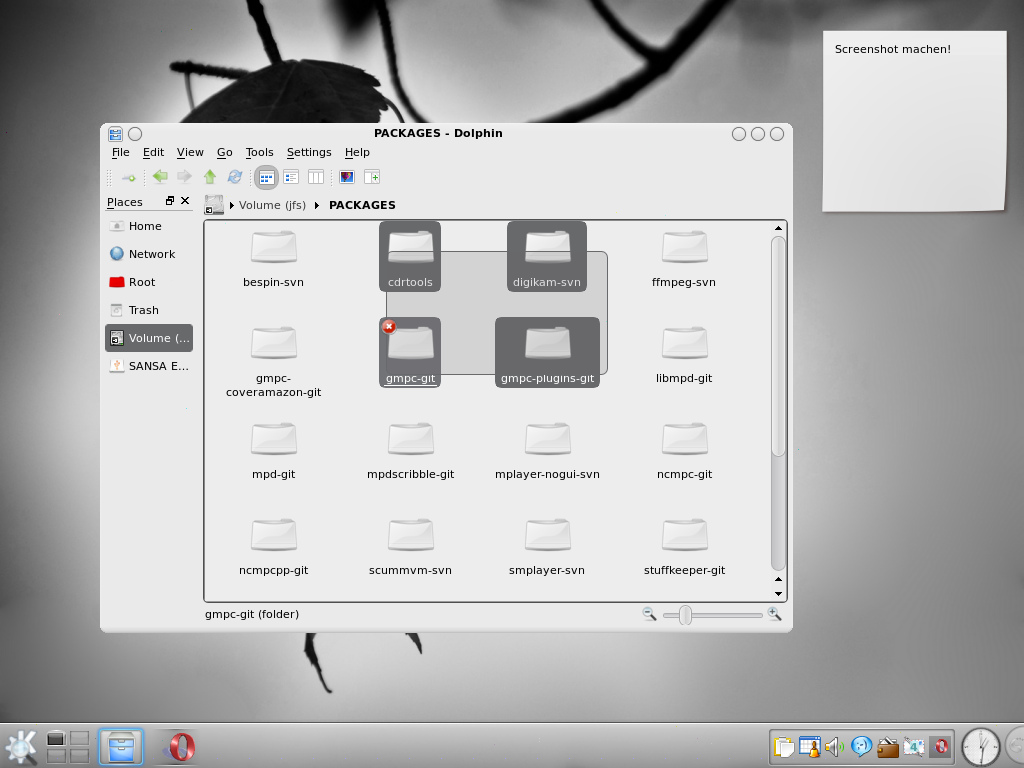Image resolution: width=1024 pixels, height=768 pixels.
Task: Open Home in Places
Action: [x=149, y=226]
